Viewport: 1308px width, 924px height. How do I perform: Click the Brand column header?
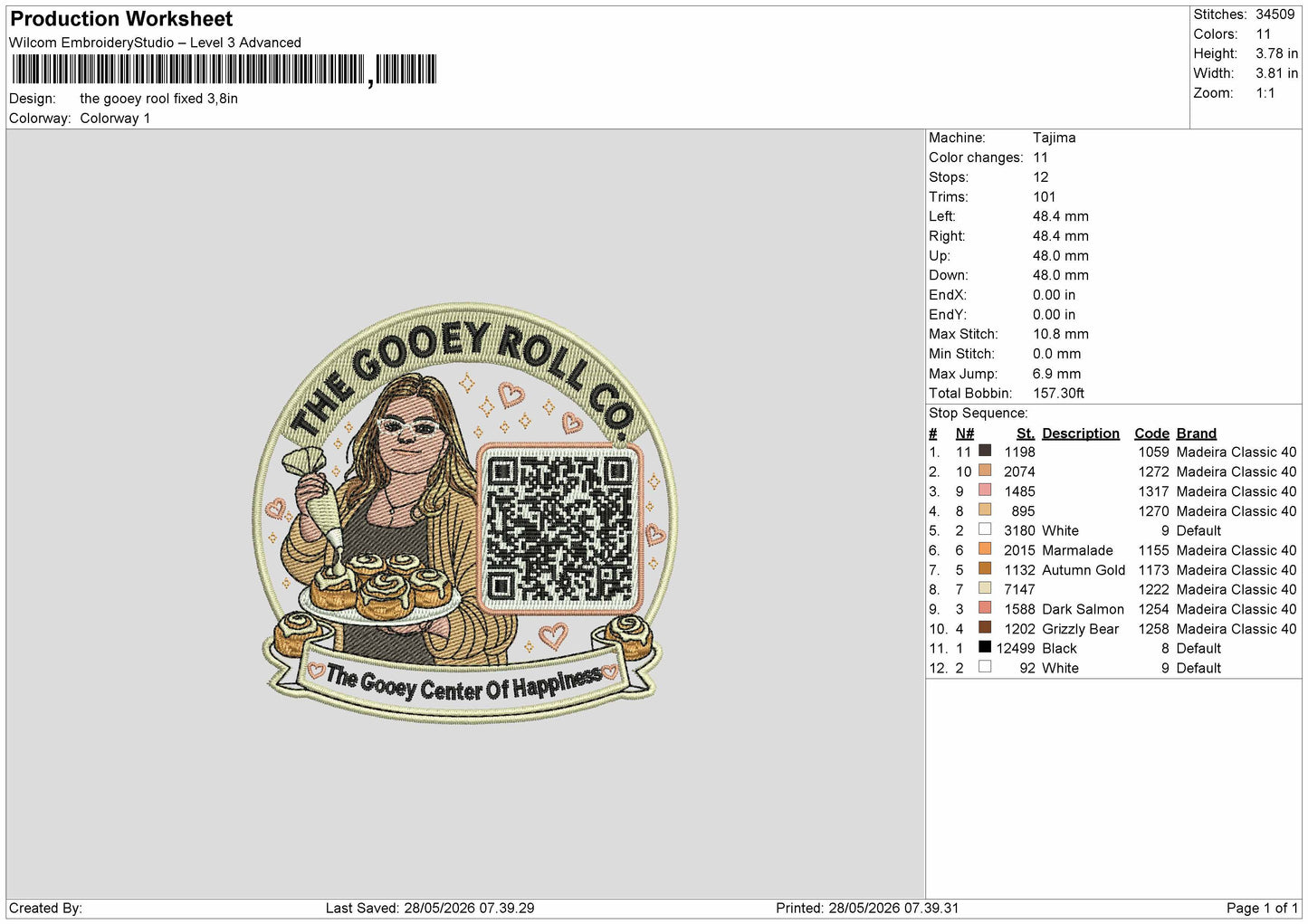click(1197, 433)
